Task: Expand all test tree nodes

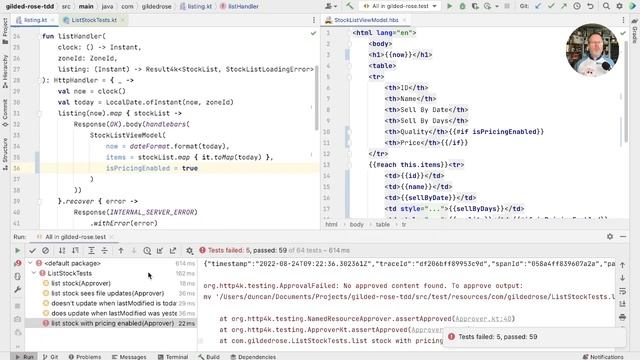Action: point(91,250)
